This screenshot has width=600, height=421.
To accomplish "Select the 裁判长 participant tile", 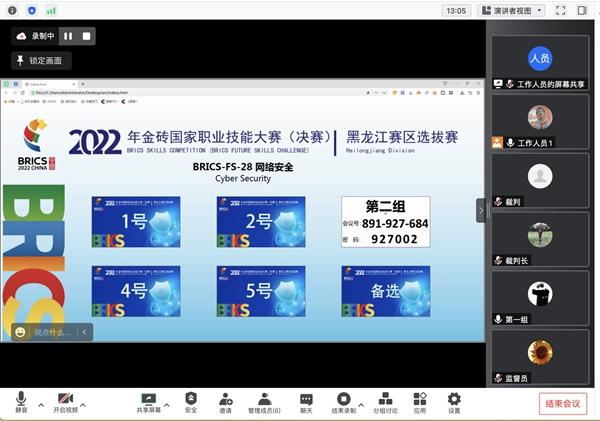I will pos(540,240).
